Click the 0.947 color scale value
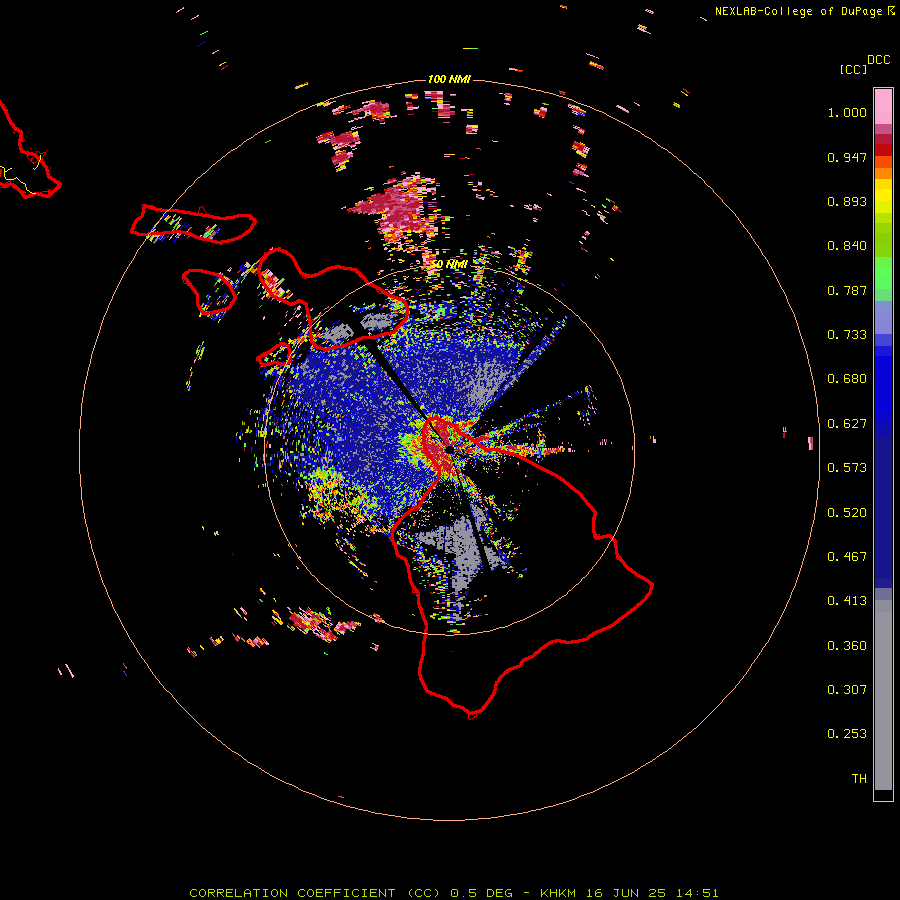Viewport: 900px width, 900px height. click(x=847, y=157)
